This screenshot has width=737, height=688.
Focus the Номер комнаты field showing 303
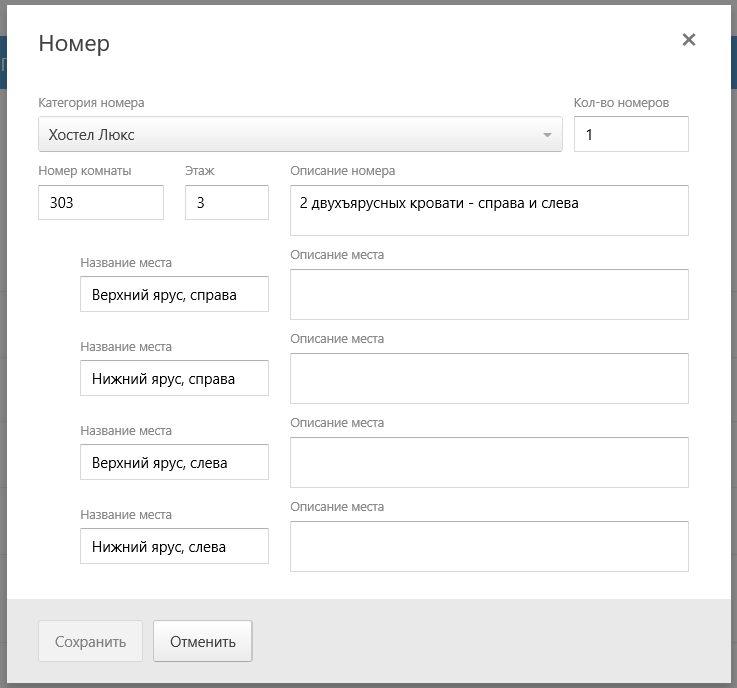pyautogui.click(x=100, y=202)
